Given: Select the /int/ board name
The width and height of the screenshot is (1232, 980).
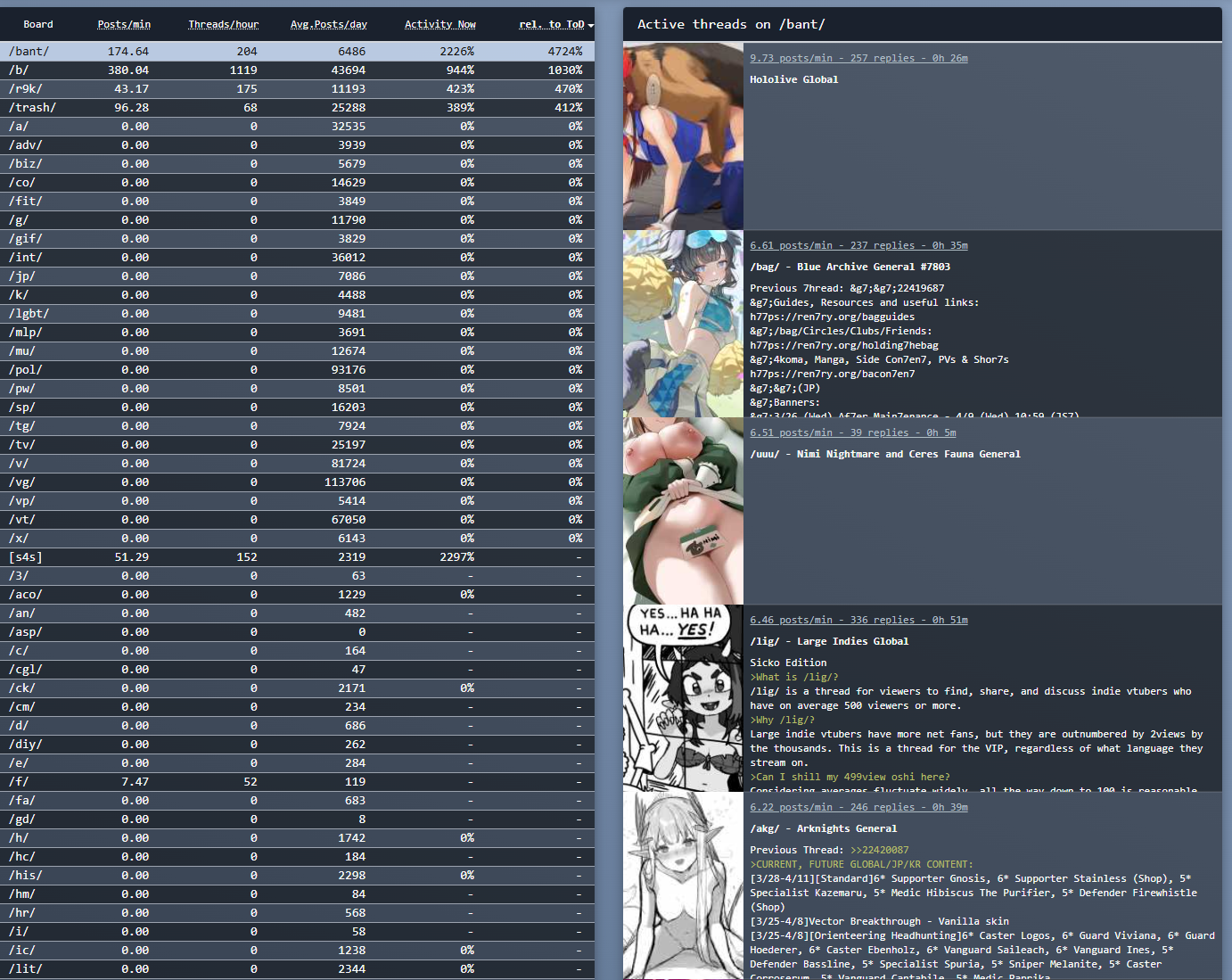Looking at the screenshot, I should (26, 258).
